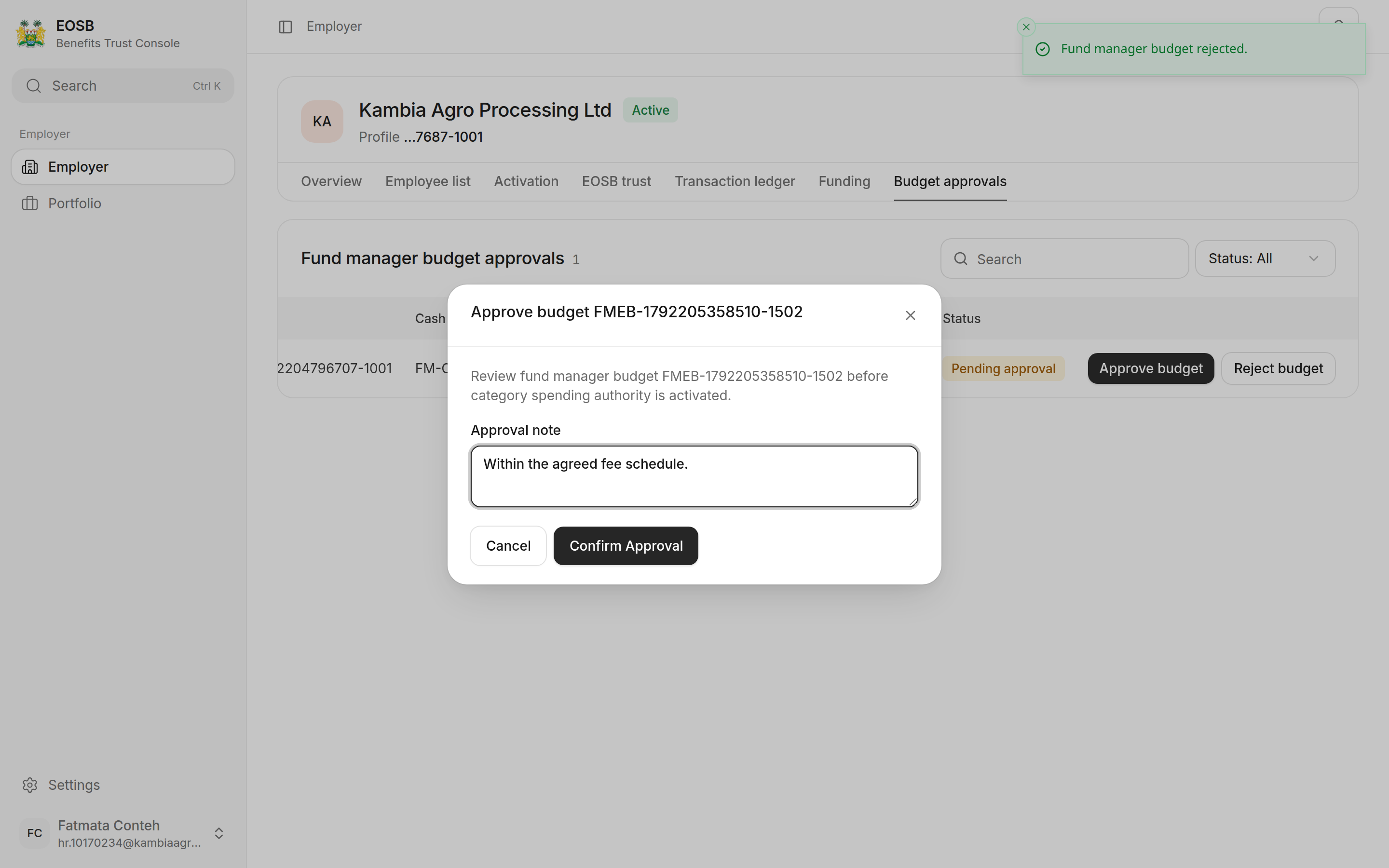Viewport: 1389px width, 868px height.
Task: Click the Approval note label
Action: click(x=516, y=431)
